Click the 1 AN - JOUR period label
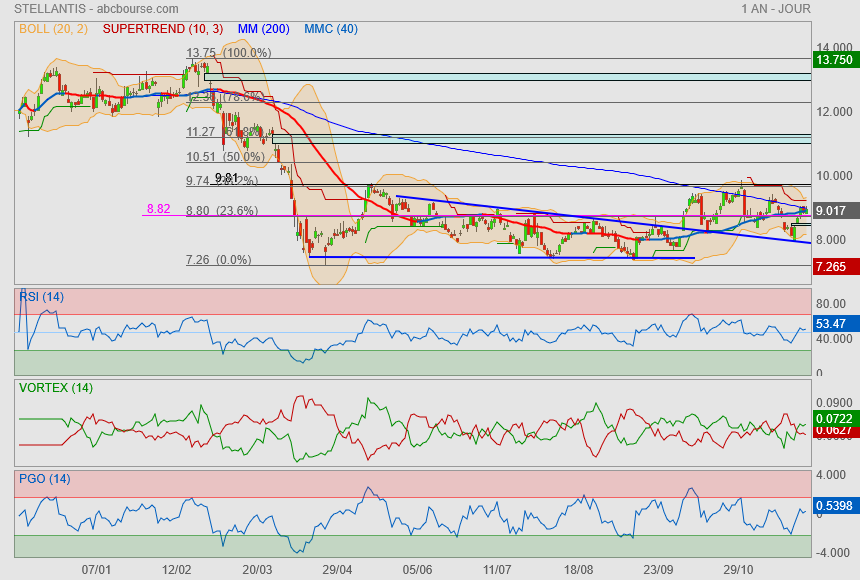This screenshot has height=580, width=860. pyautogui.click(x=776, y=9)
